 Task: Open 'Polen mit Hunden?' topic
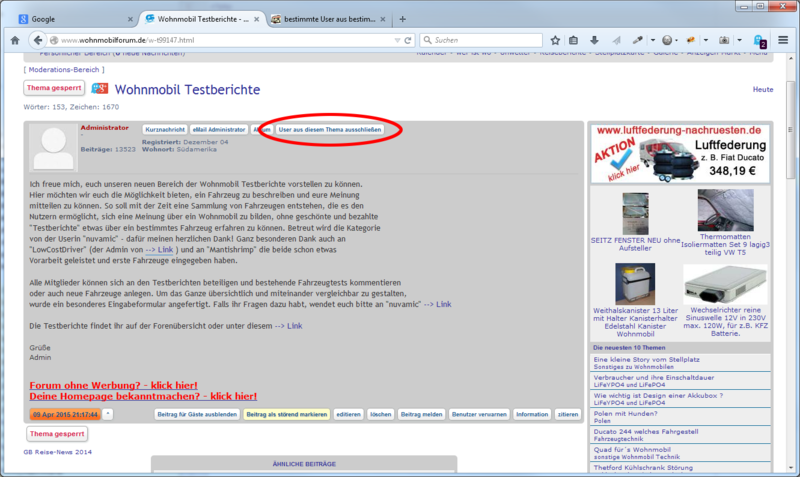[626, 414]
